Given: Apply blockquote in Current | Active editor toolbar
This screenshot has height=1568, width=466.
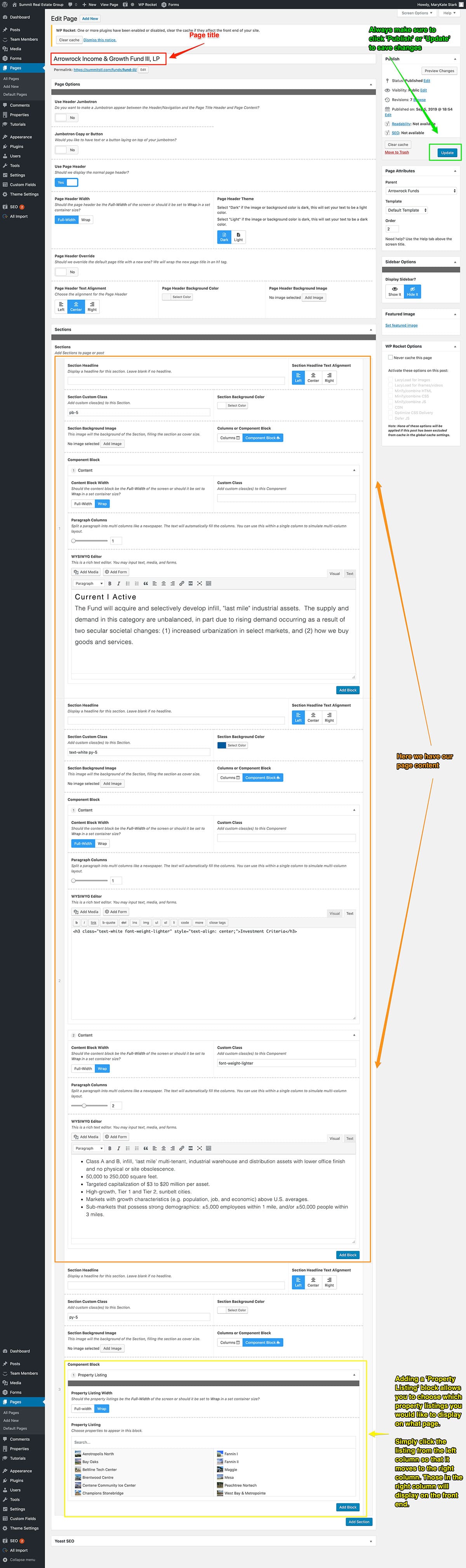Looking at the screenshot, I should click(146, 583).
